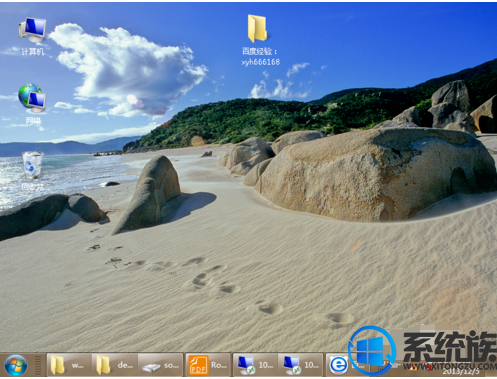Open first '10...' remote desktop taskbar item
The height and width of the screenshot is (379, 497).
coord(255,365)
